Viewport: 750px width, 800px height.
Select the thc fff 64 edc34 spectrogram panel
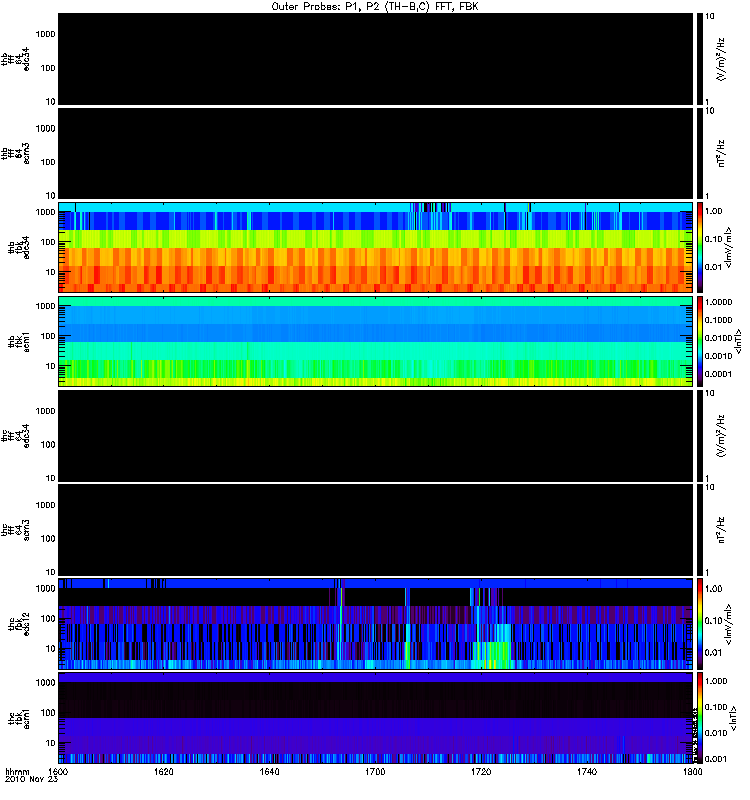(x=375, y=436)
